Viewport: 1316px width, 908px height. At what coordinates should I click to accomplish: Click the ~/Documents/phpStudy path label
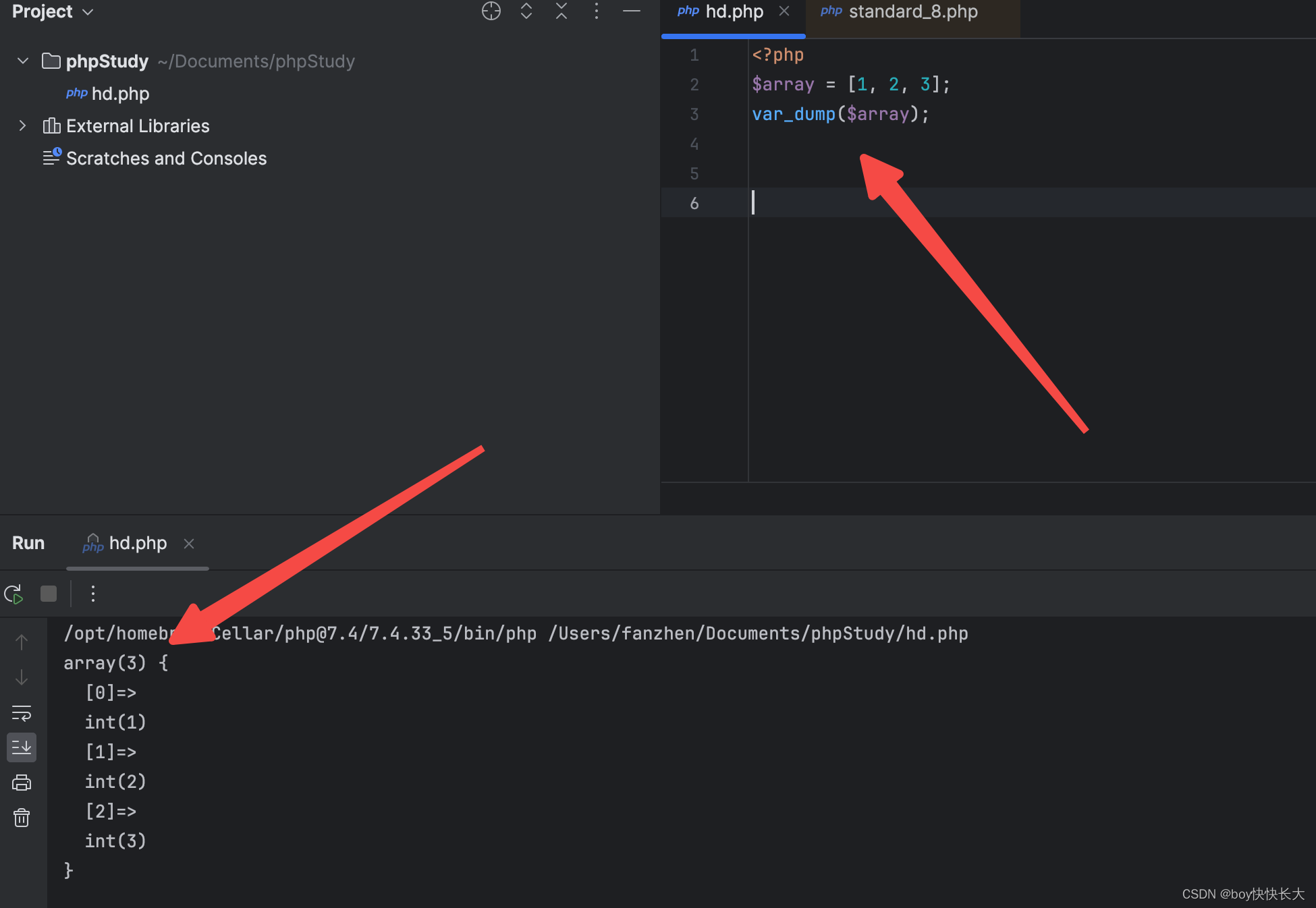(x=256, y=61)
